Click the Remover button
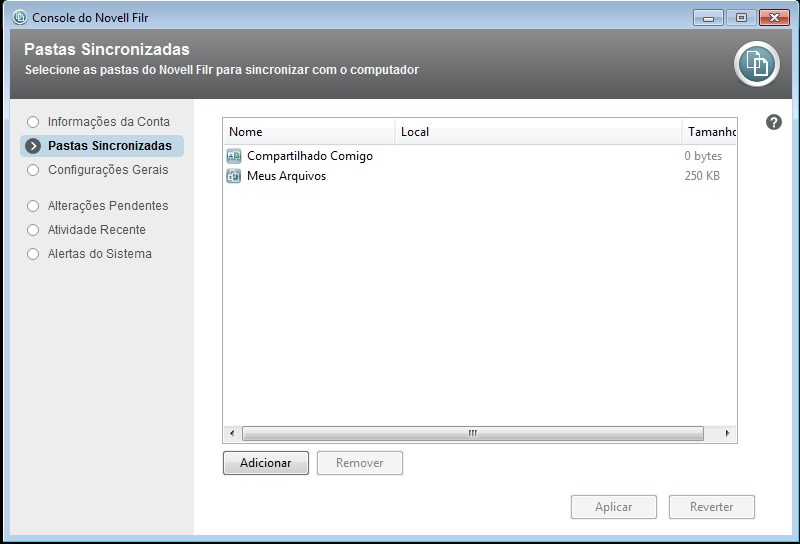 [x=360, y=463]
